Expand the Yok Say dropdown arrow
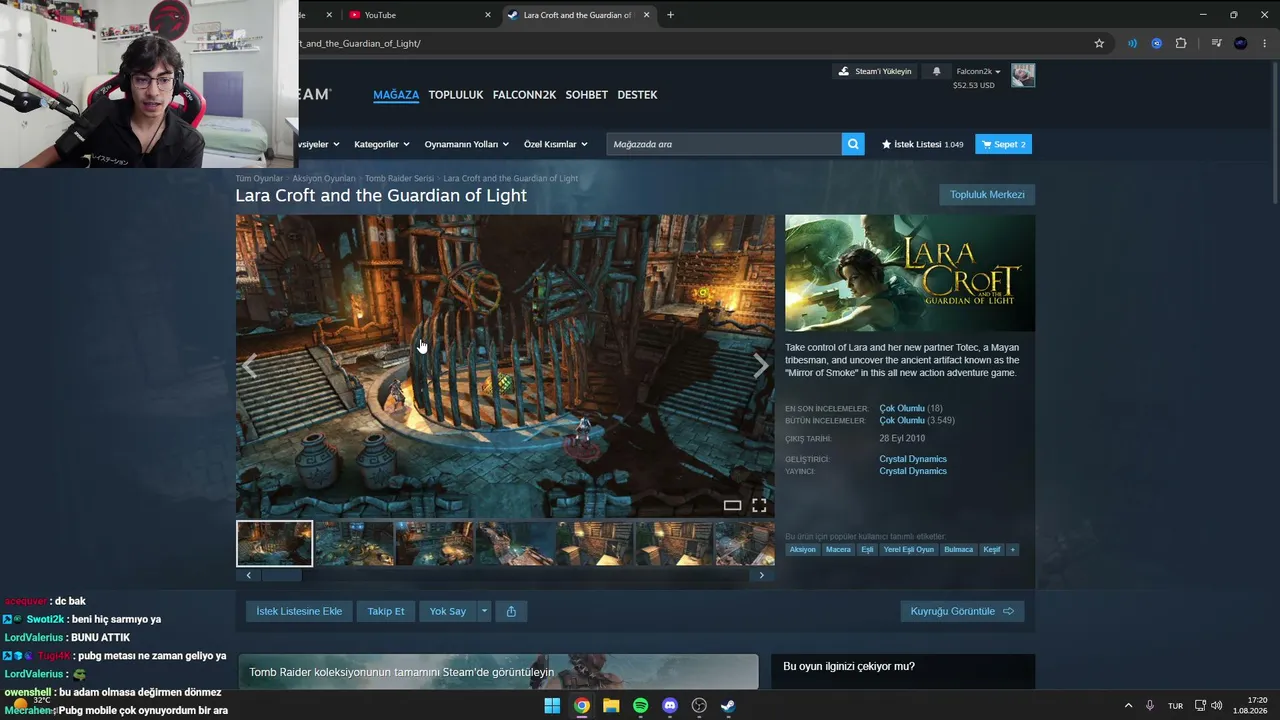The image size is (1280, 720). [484, 611]
